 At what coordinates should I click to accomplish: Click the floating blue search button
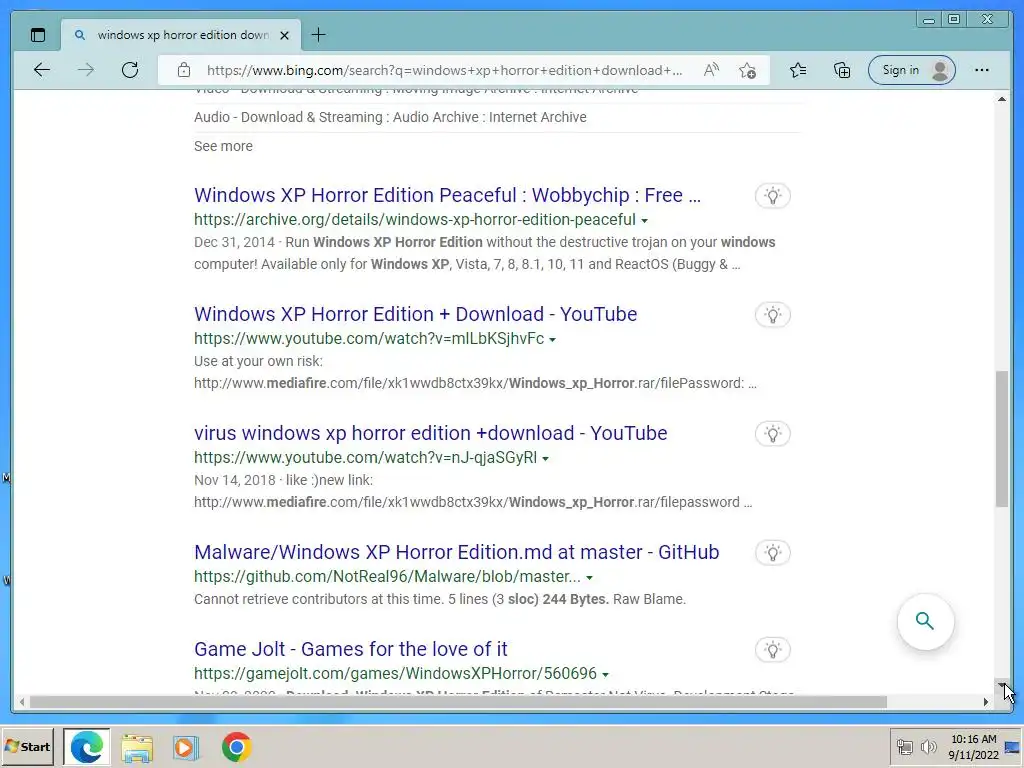(925, 621)
